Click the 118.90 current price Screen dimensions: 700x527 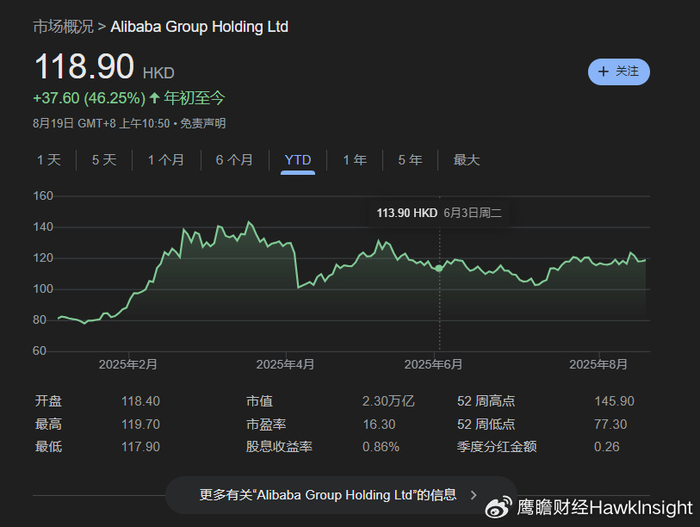[84, 67]
